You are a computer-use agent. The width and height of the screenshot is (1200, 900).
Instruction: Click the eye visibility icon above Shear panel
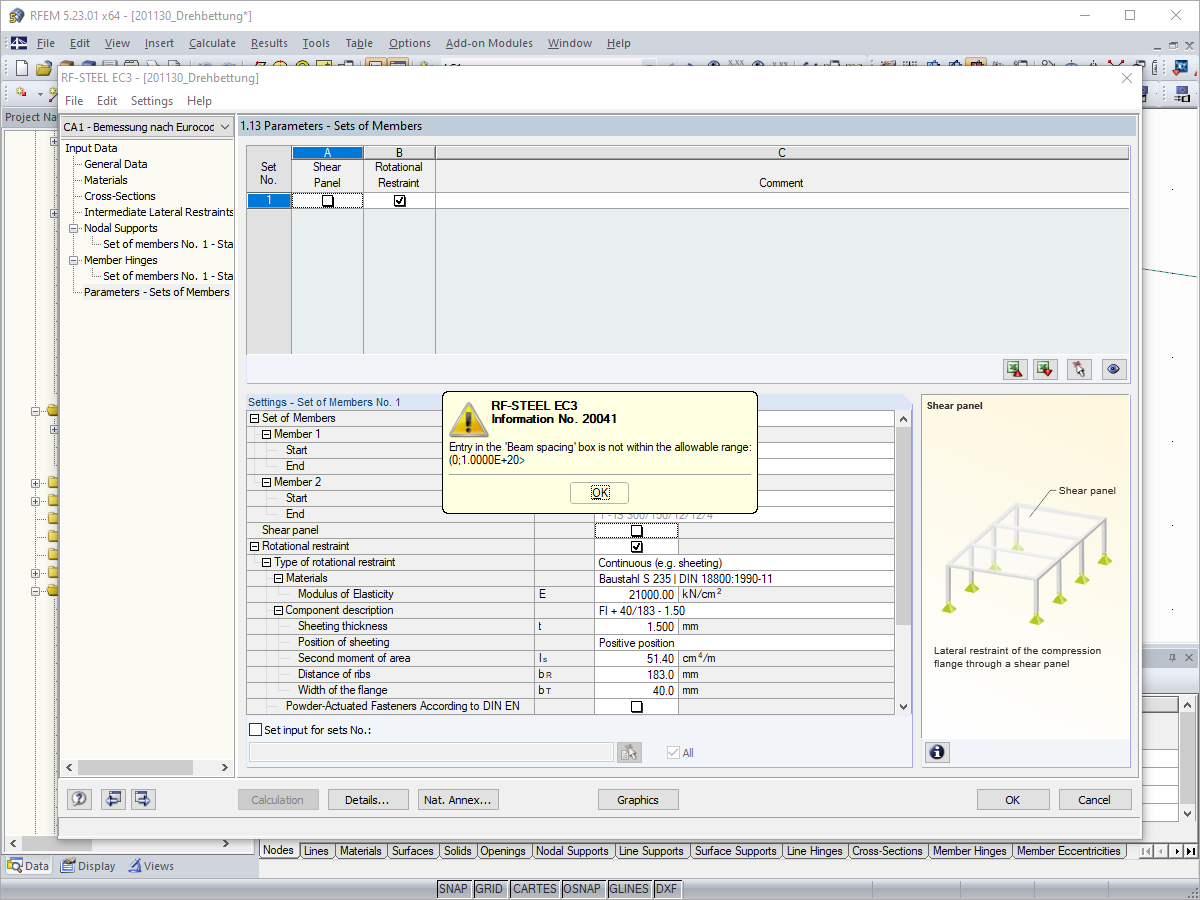click(x=1113, y=369)
